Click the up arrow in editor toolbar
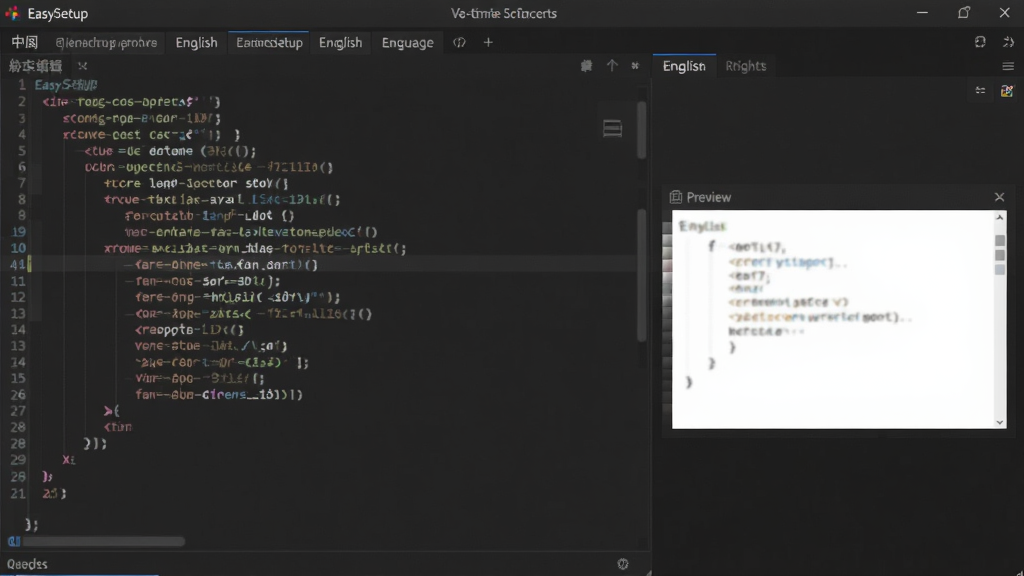The image size is (1024, 576). (x=611, y=65)
